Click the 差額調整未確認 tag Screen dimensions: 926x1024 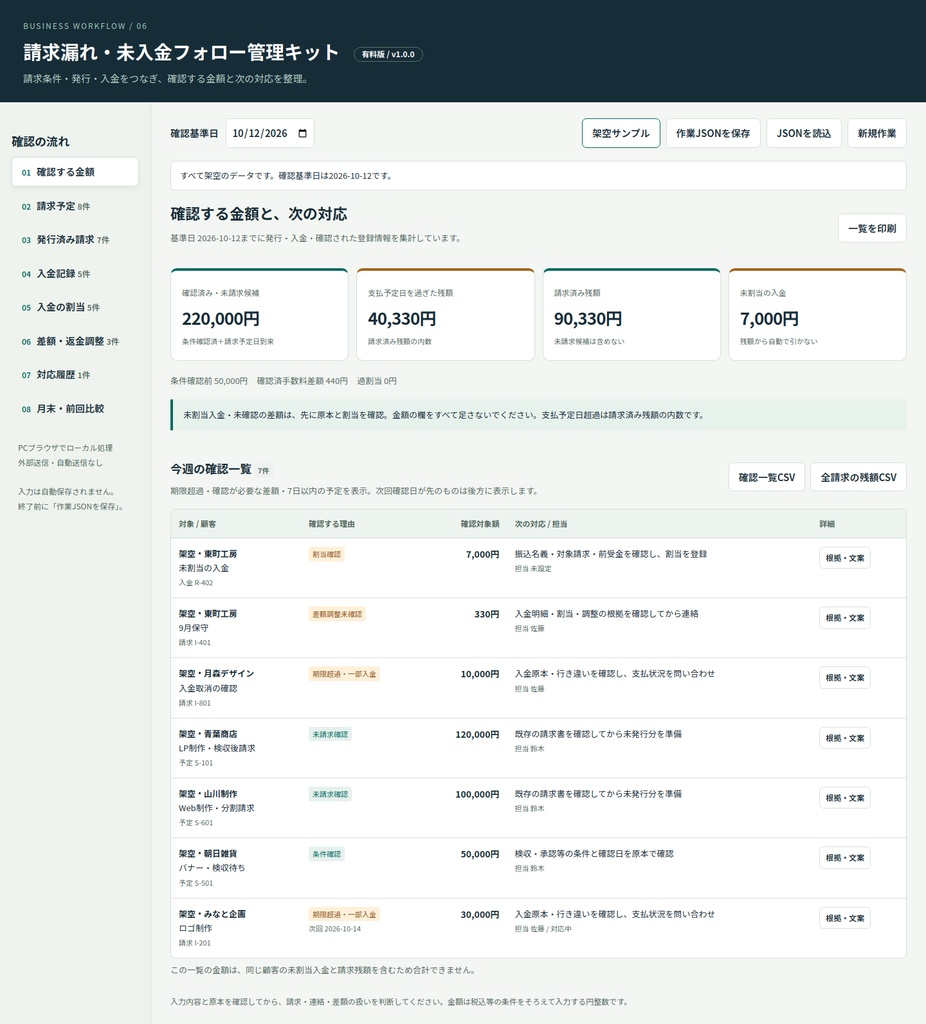click(337, 615)
